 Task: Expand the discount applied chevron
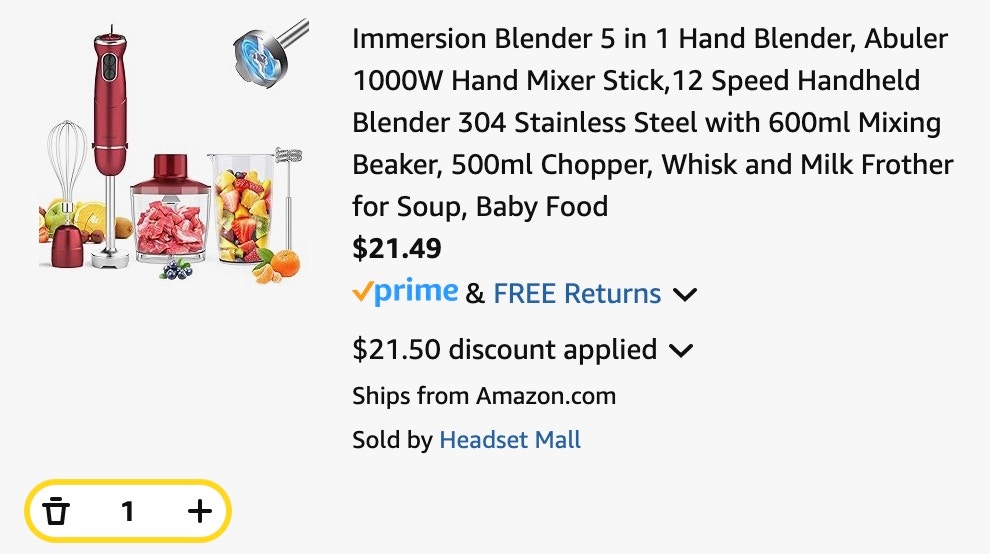pos(681,351)
